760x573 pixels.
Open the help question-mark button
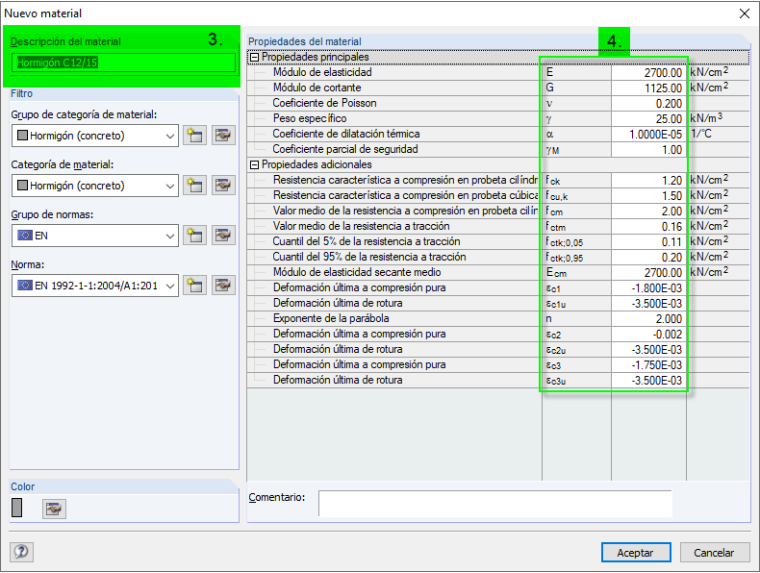[21, 552]
